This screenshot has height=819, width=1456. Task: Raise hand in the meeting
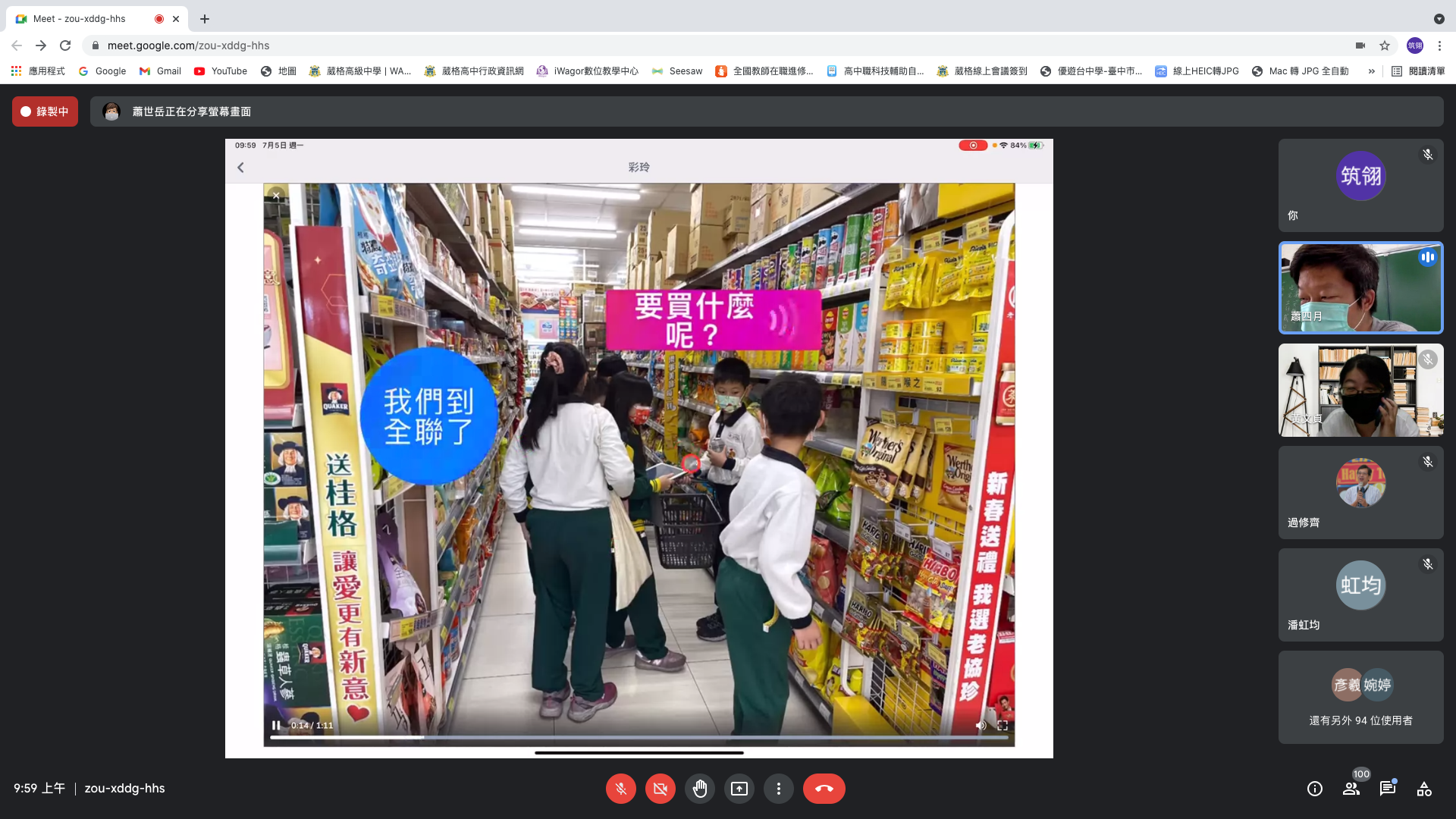(x=699, y=789)
